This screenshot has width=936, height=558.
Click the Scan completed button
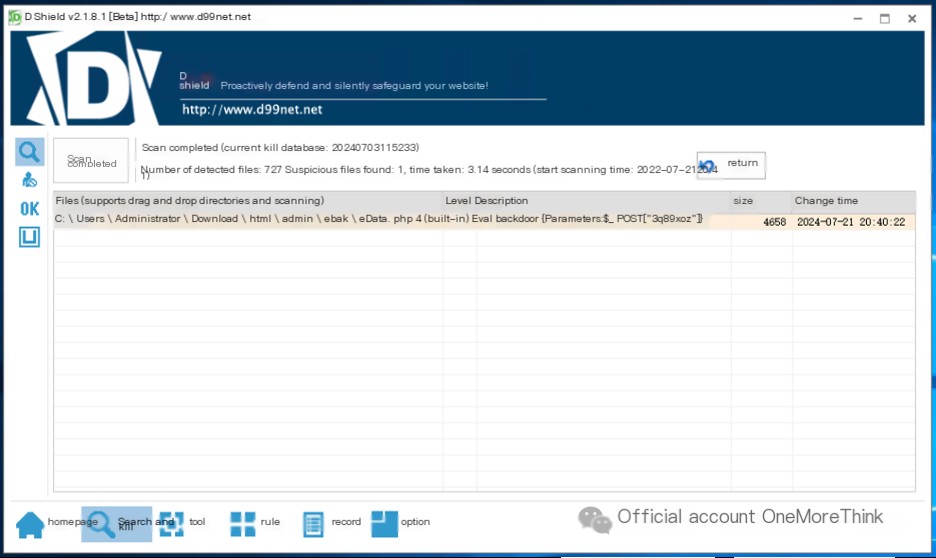click(x=91, y=161)
